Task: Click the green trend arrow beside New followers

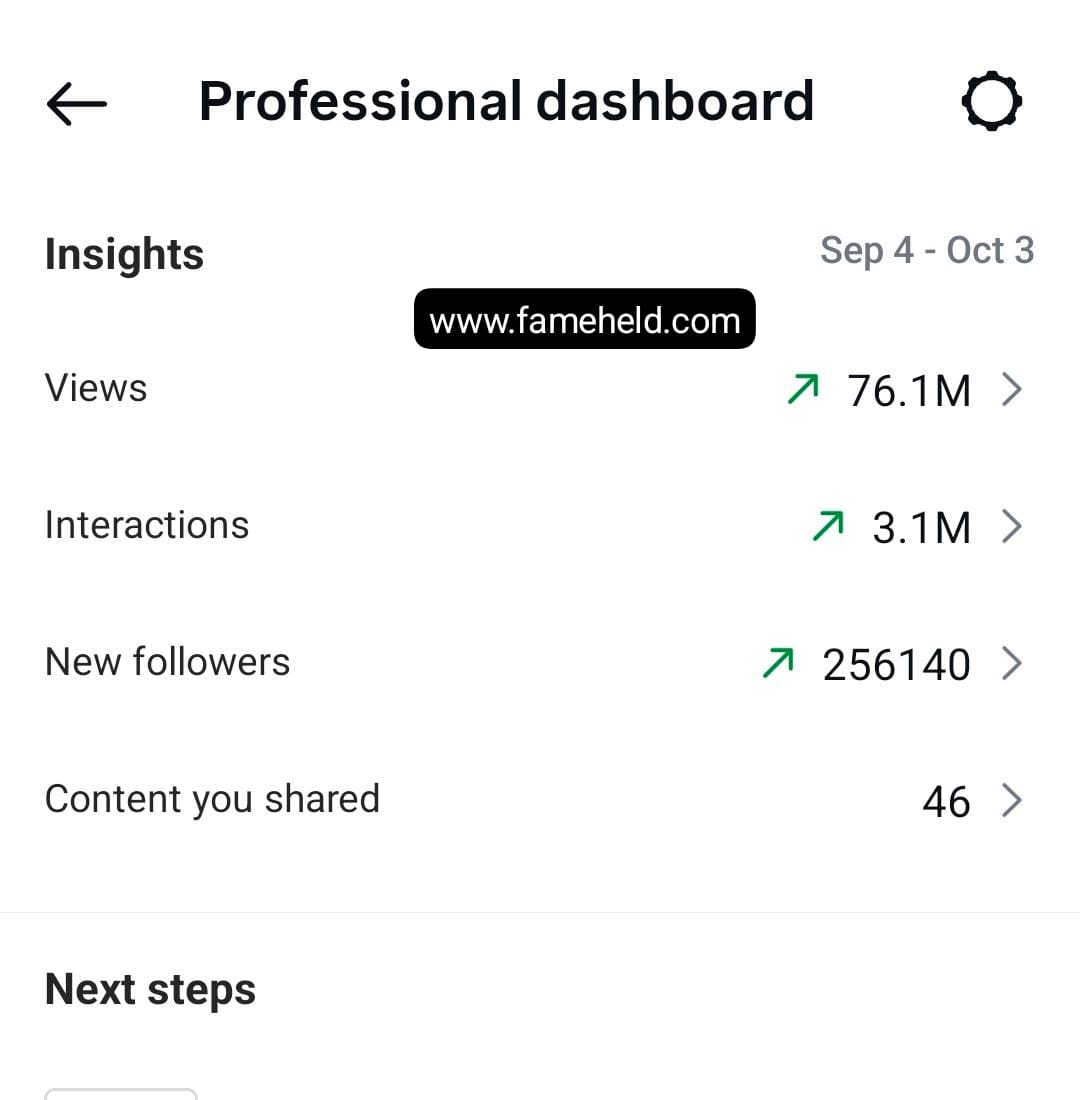Action: [778, 663]
